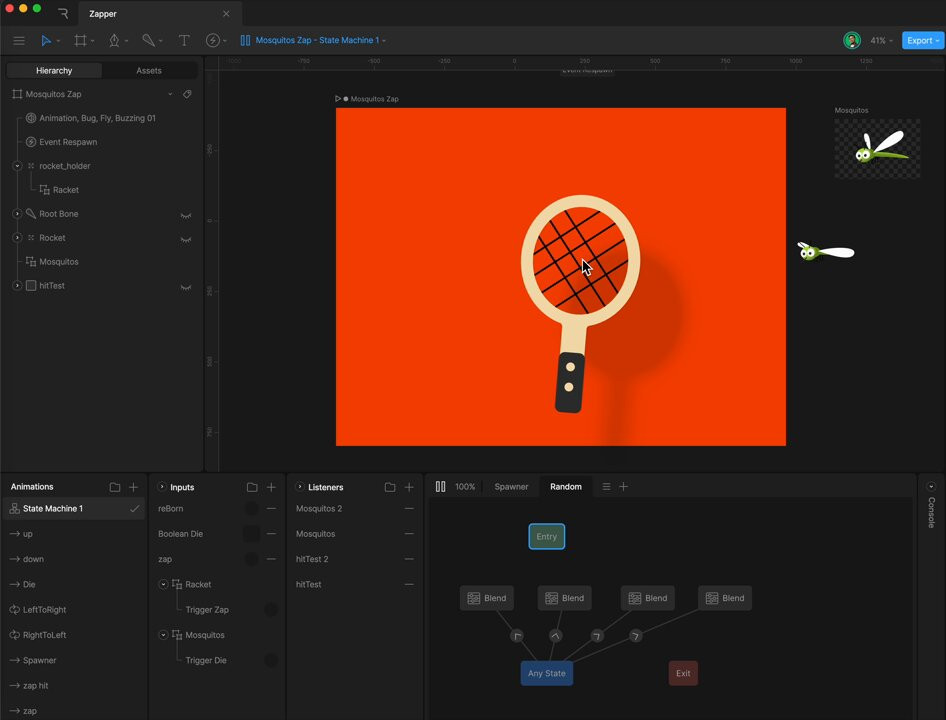Toggle the Boolean Die input checkbox
The image size is (946, 720).
(x=251, y=534)
